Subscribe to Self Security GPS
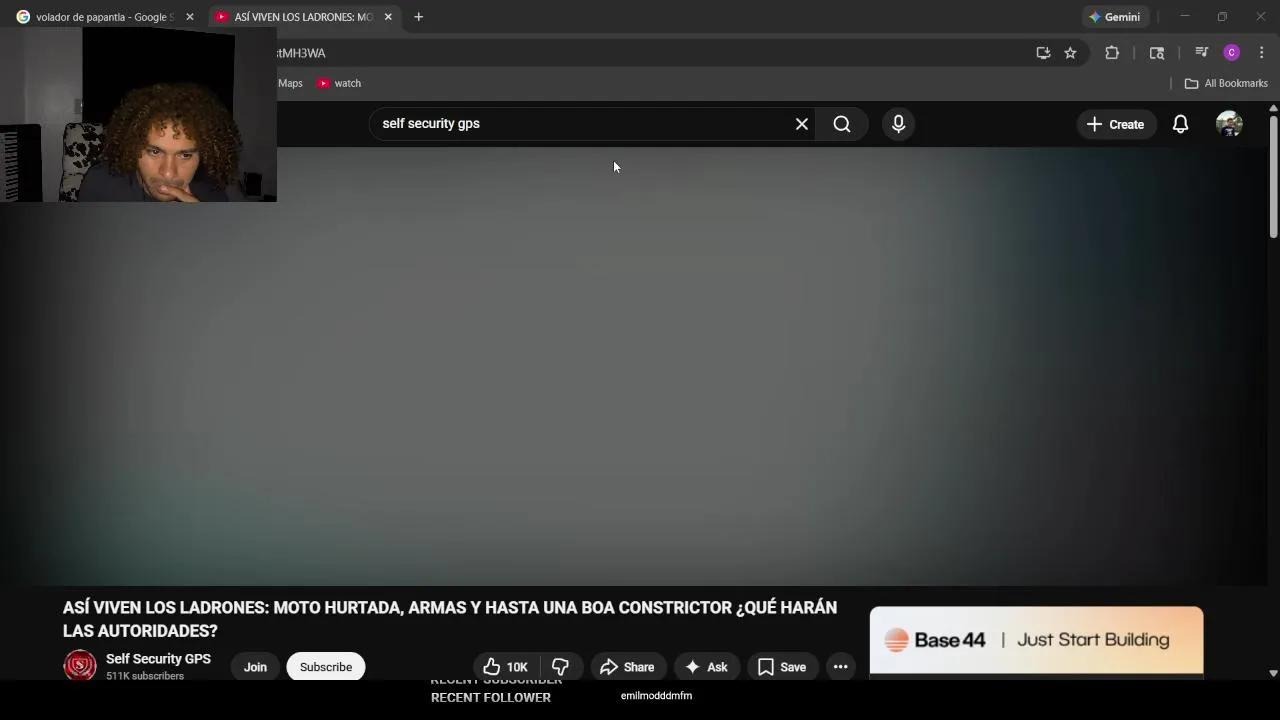This screenshot has height=720, width=1280. (326, 667)
